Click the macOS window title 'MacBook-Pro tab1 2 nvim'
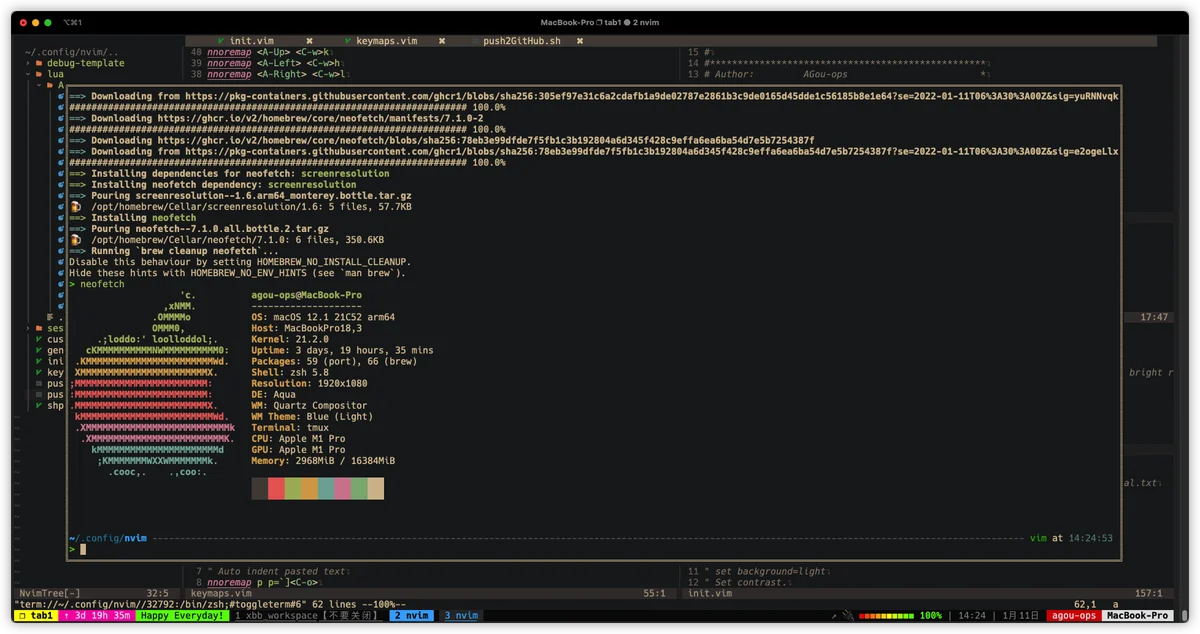The image size is (1200, 634). [599, 22]
